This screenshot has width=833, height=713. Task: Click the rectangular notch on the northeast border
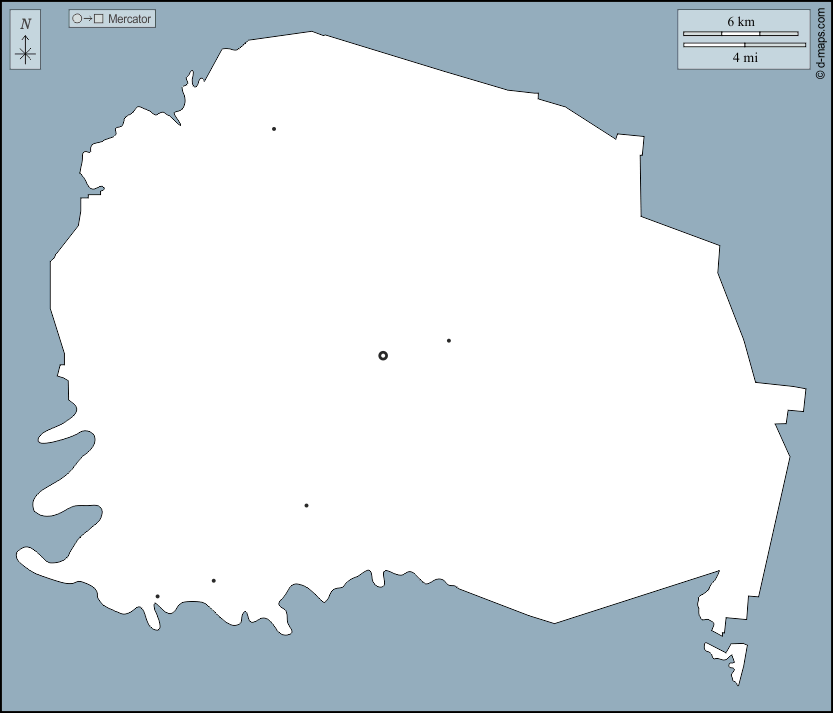(x=630, y=145)
